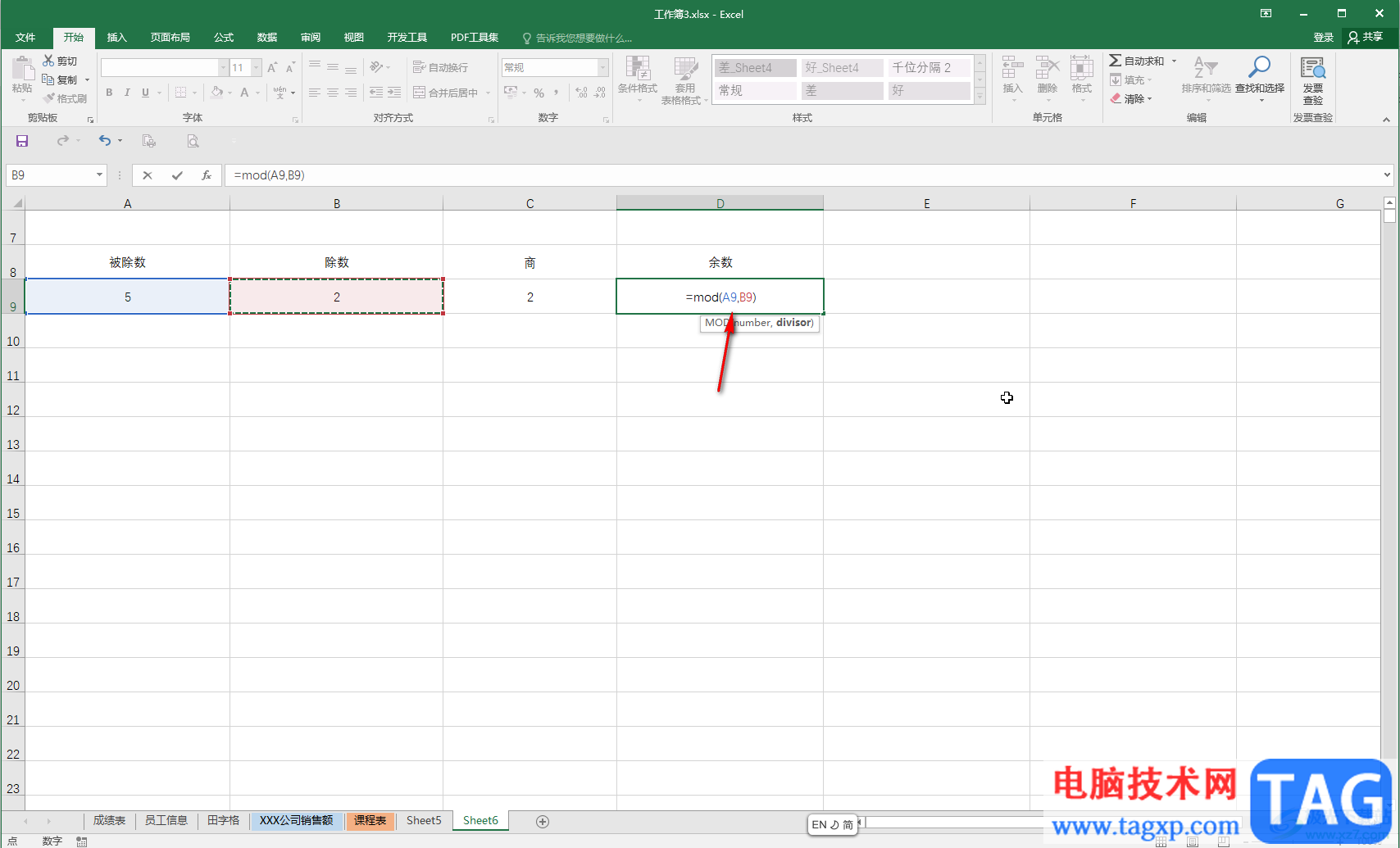Toggle middle vertical alignment
This screenshot has width=1400, height=848.
[333, 67]
